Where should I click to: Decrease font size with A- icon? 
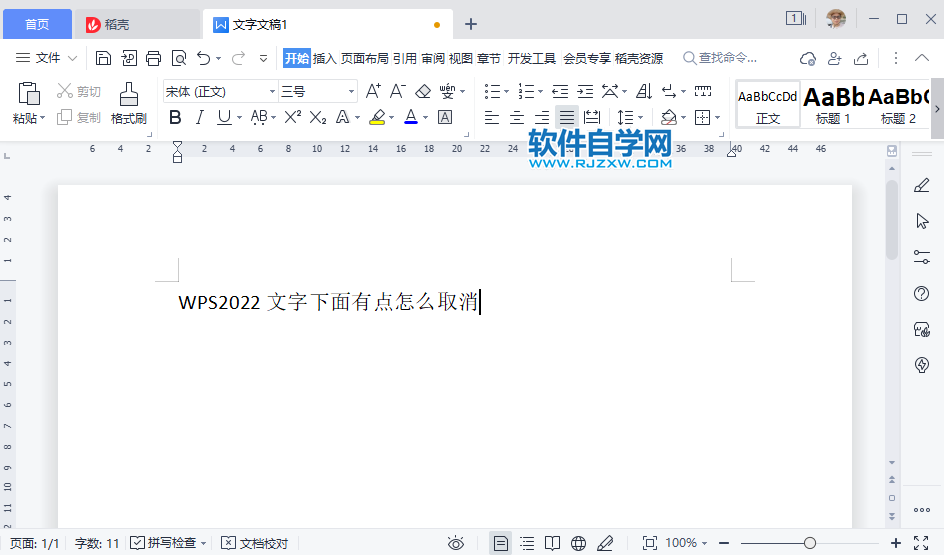pyautogui.click(x=397, y=91)
